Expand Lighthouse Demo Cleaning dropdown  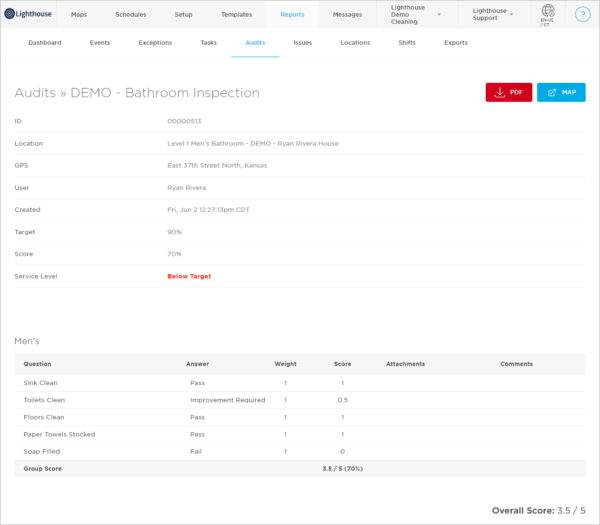coord(416,15)
